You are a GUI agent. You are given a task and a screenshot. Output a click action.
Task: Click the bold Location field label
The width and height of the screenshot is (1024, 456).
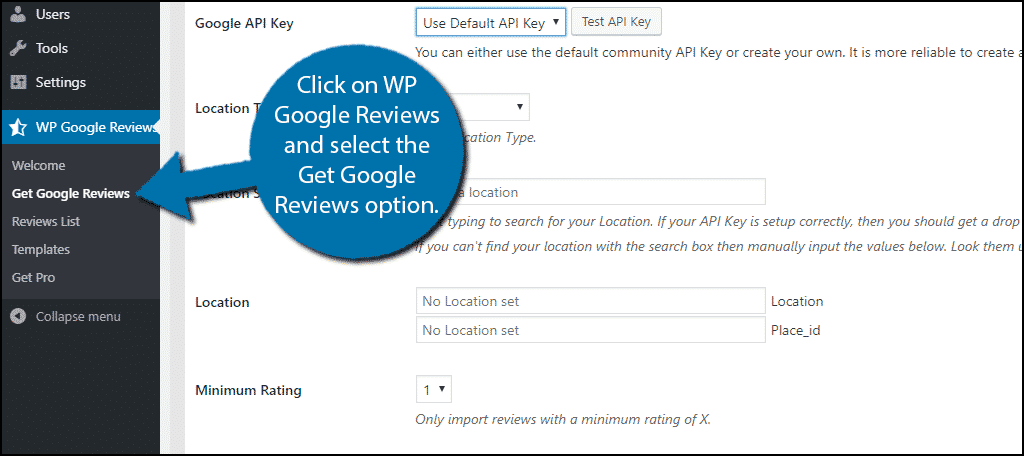pos(222,302)
